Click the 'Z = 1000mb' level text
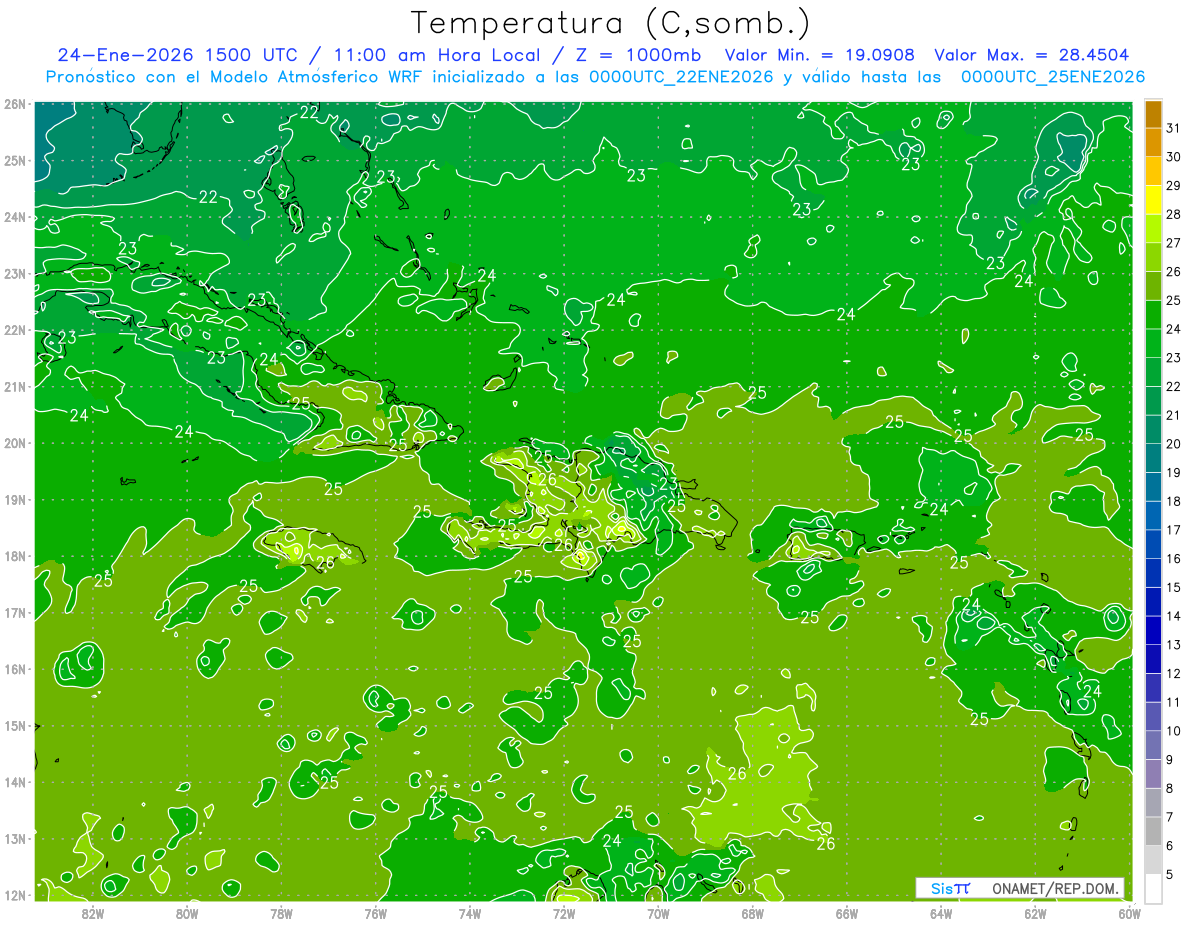The image size is (1200, 927). click(x=635, y=55)
